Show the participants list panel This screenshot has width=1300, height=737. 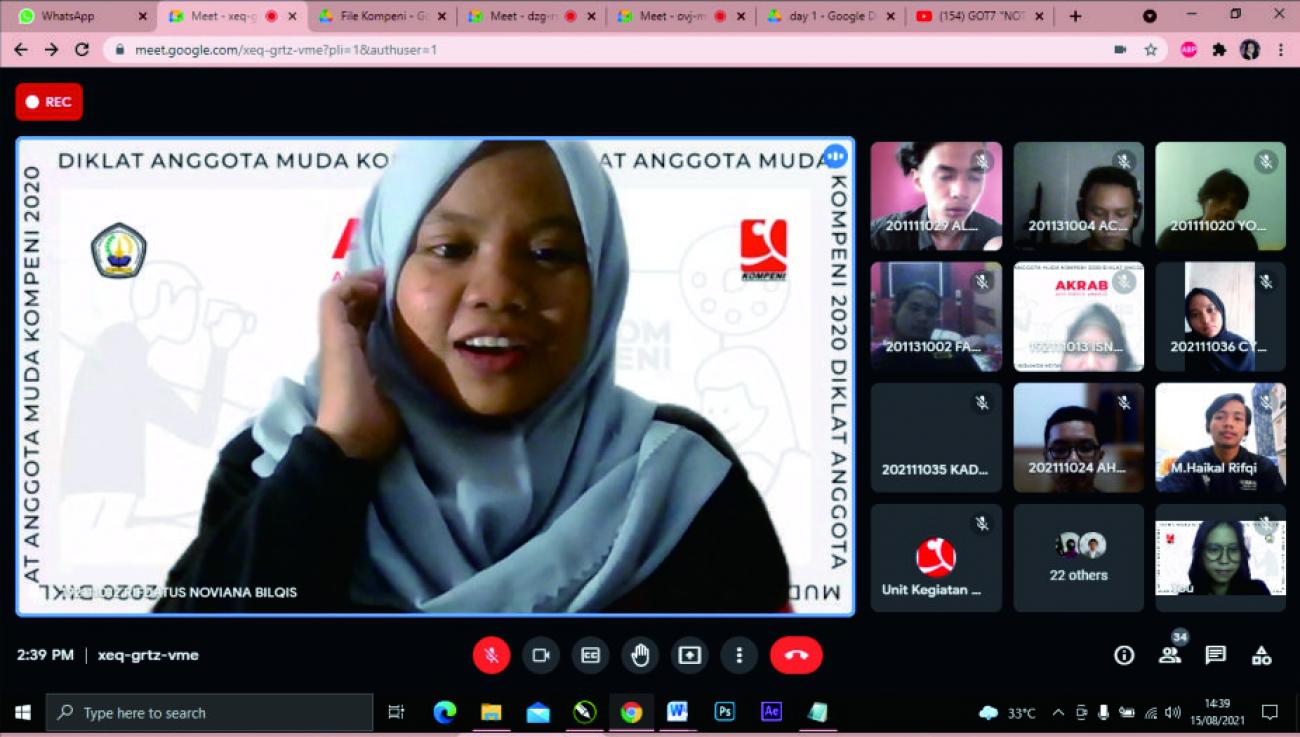point(1169,655)
